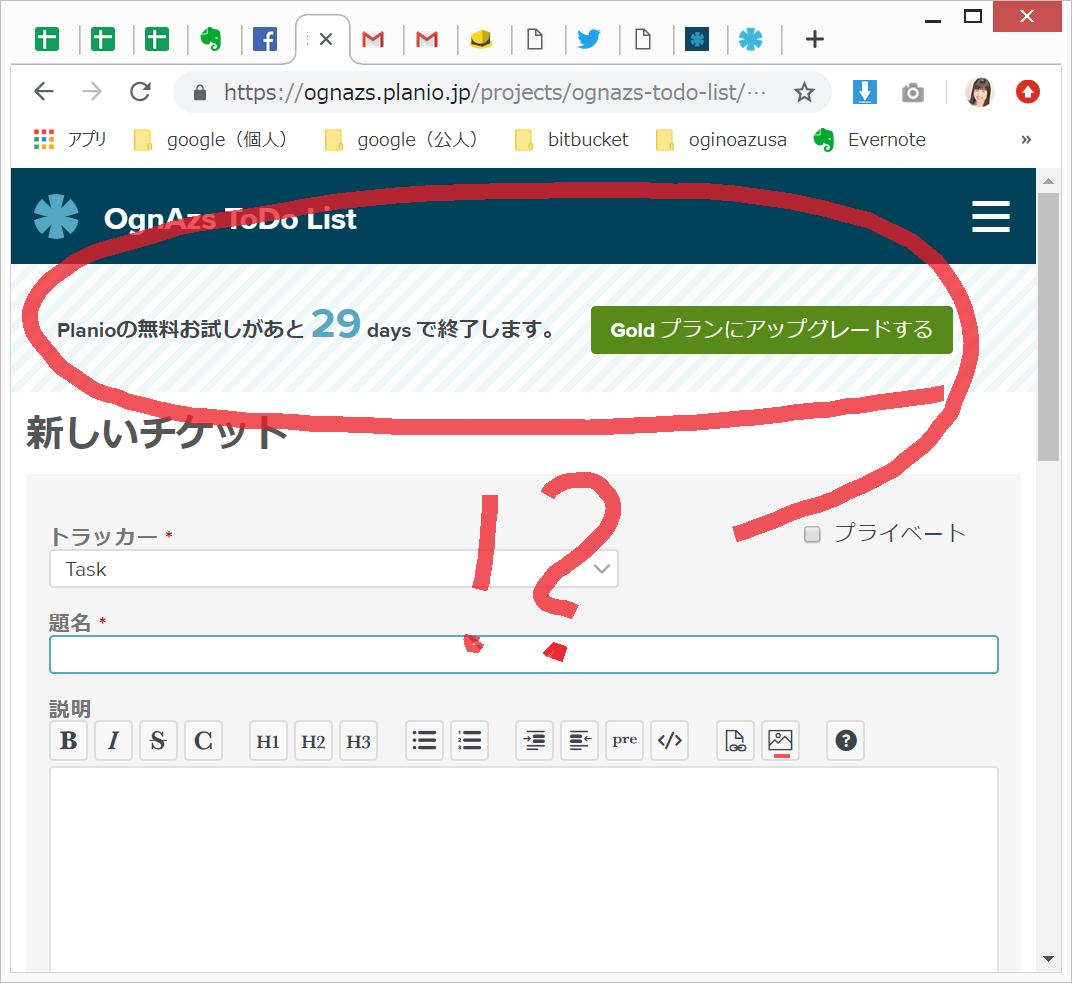Click inside the 説明 description text area
The height and width of the screenshot is (983, 1072).
pos(524,869)
